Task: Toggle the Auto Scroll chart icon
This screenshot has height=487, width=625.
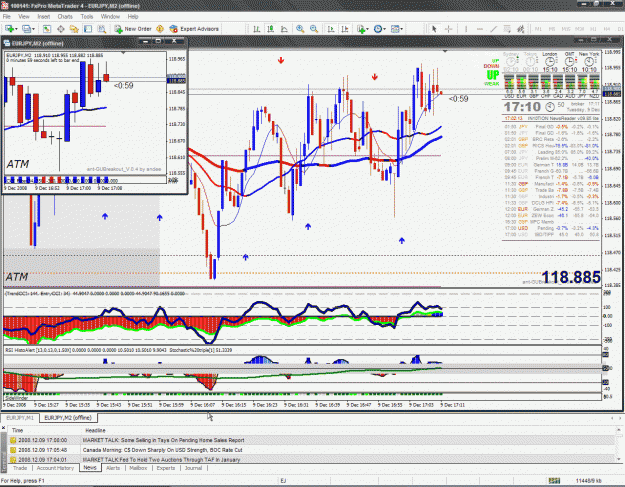Action: (x=331, y=29)
